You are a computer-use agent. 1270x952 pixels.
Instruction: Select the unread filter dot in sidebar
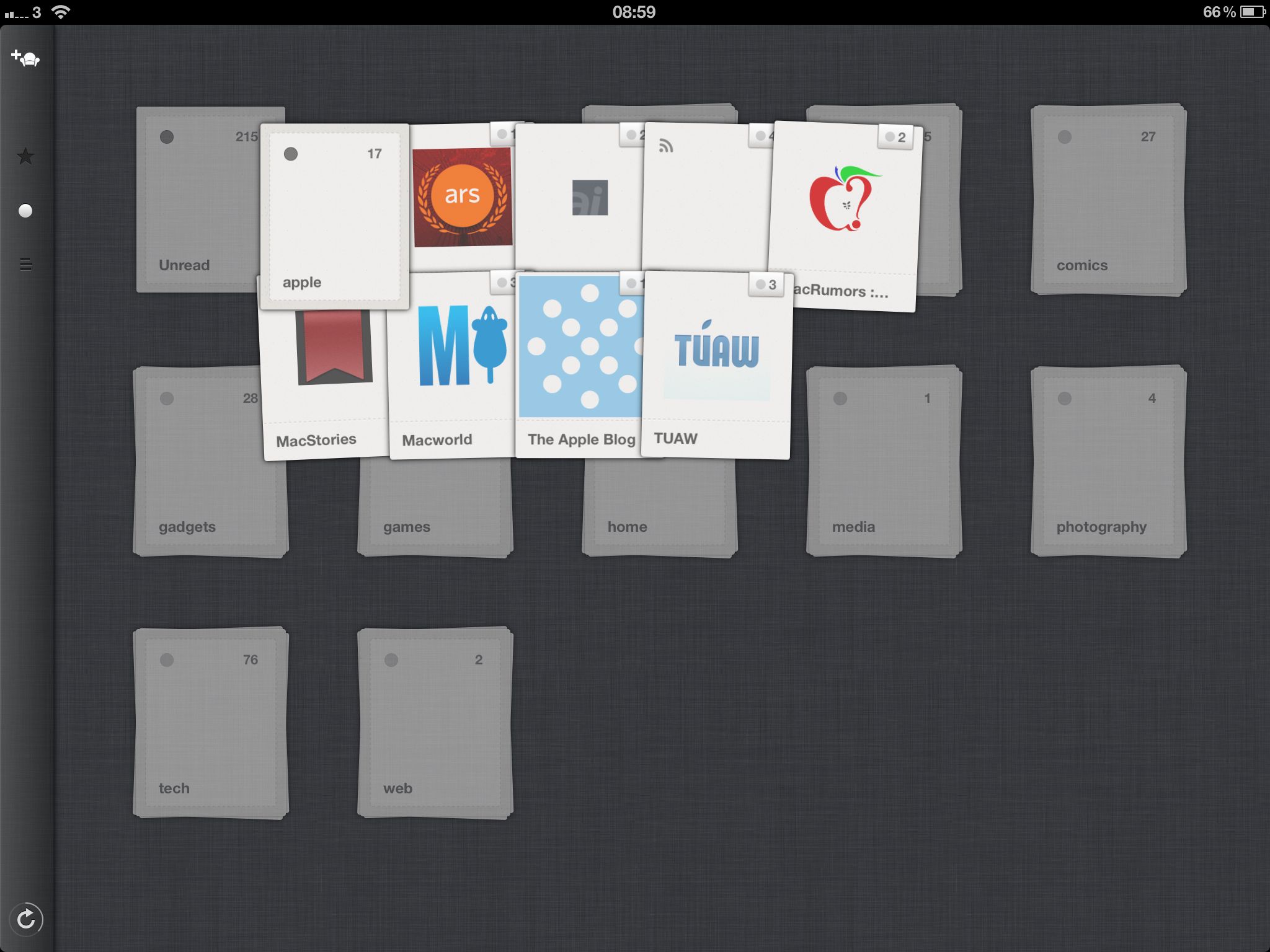click(25, 211)
